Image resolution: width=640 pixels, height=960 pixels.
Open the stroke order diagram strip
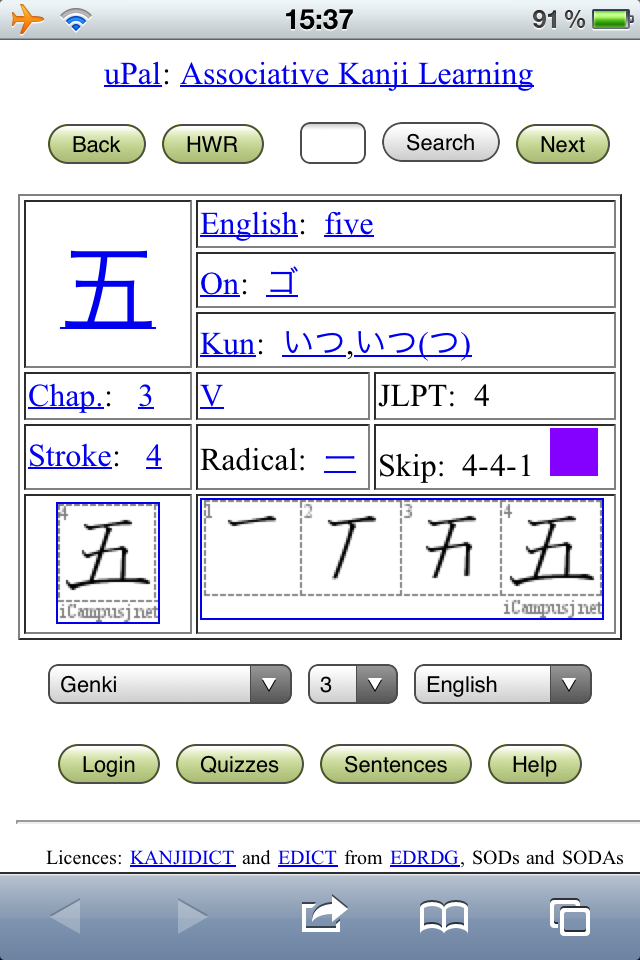click(x=402, y=558)
